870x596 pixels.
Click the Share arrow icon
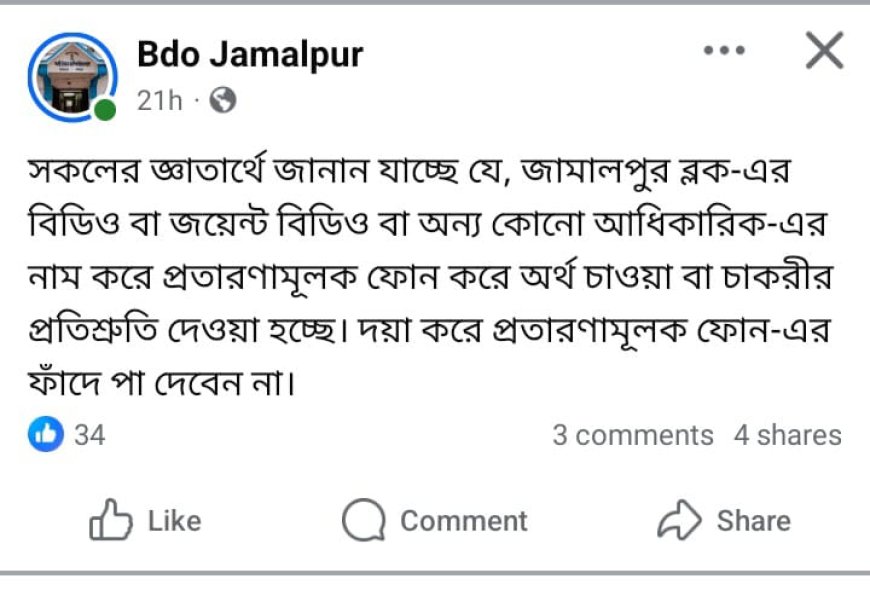point(678,518)
